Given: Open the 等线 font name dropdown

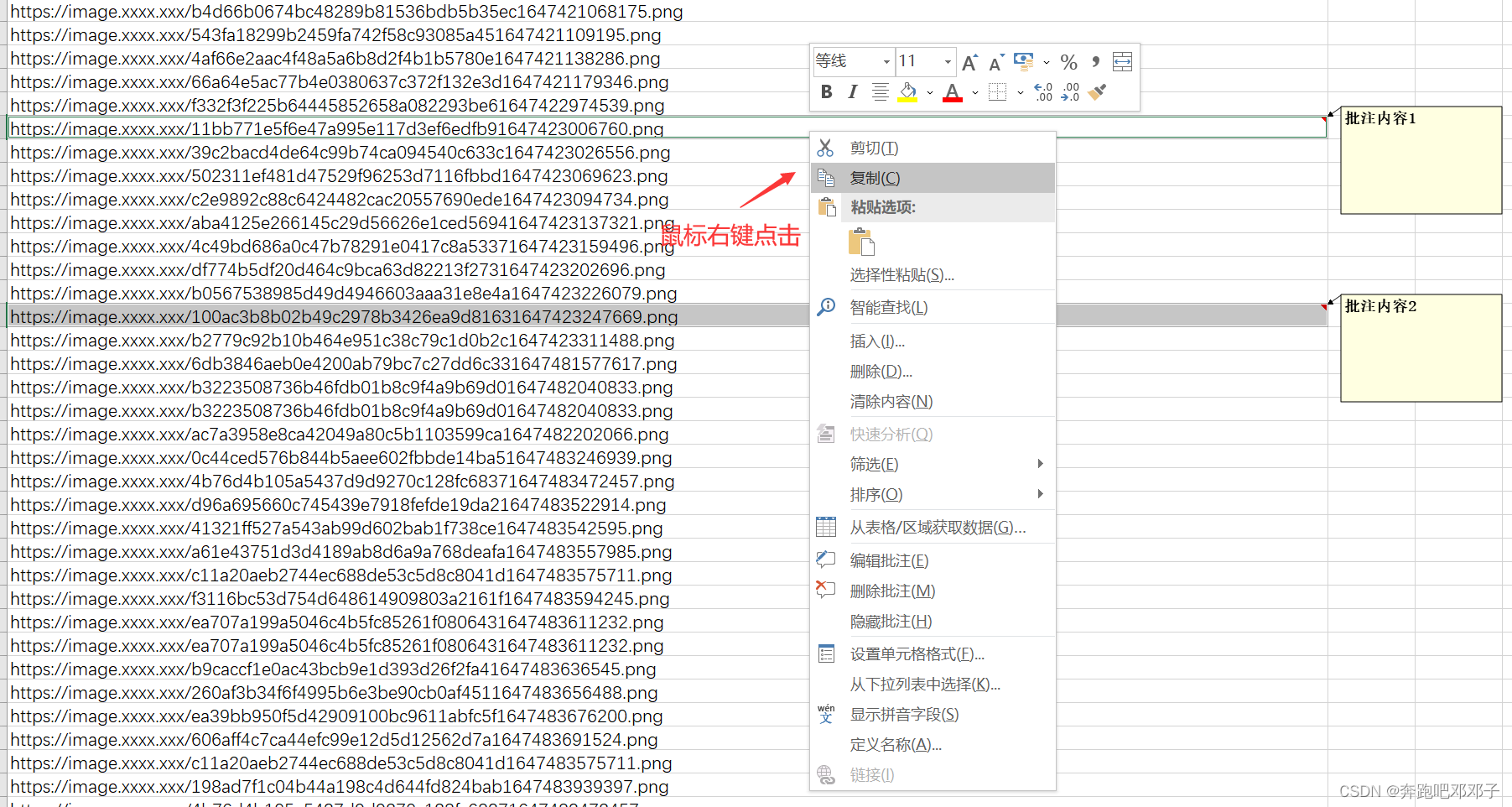Looking at the screenshot, I should (x=886, y=62).
